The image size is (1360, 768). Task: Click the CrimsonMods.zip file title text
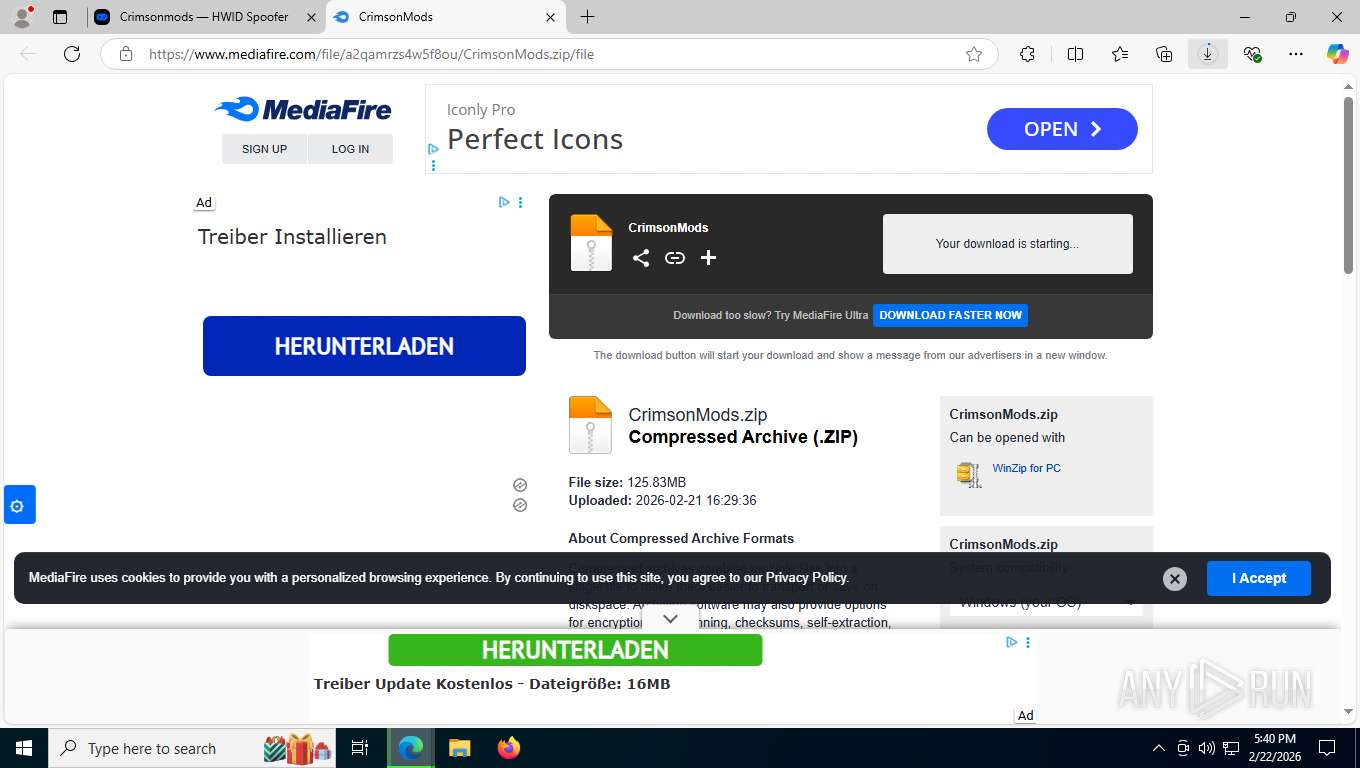698,415
